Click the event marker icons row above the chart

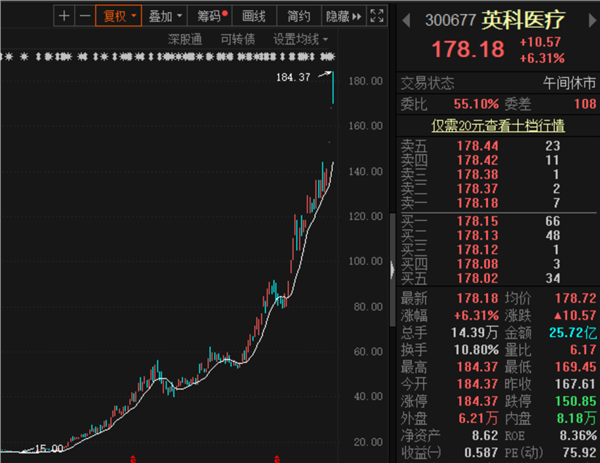(x=168, y=57)
